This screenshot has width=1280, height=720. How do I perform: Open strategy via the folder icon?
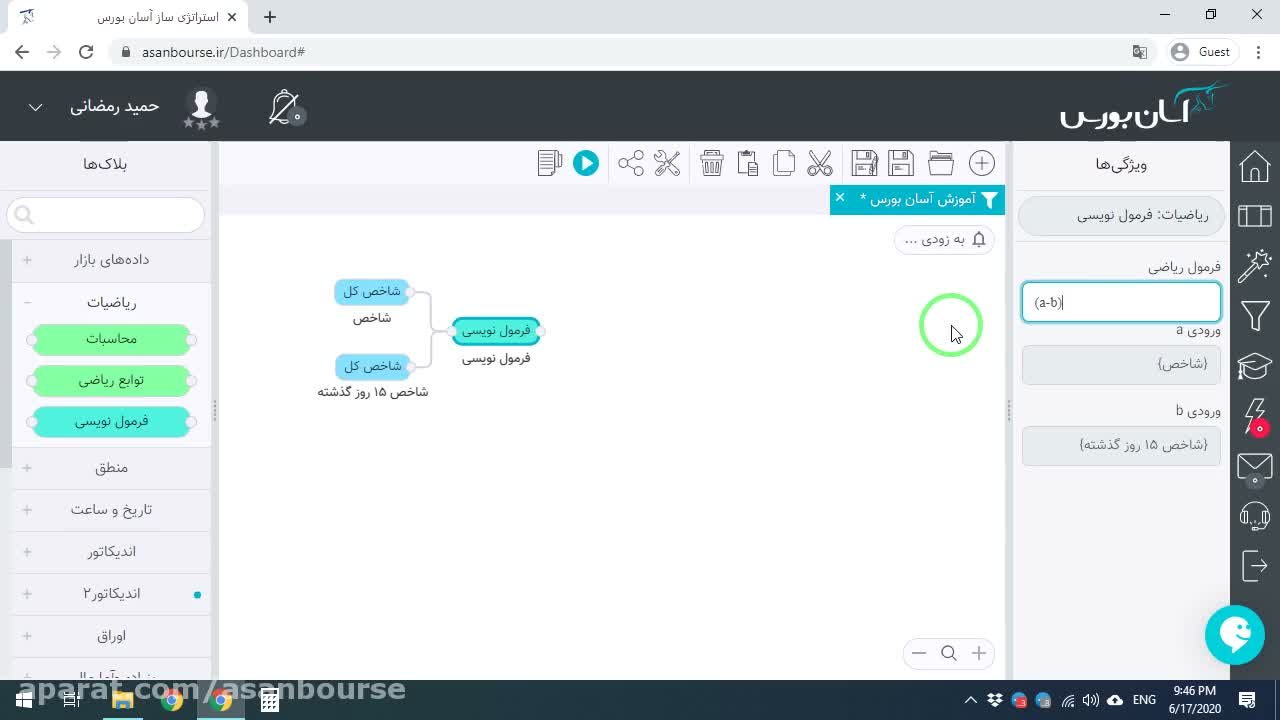click(941, 163)
